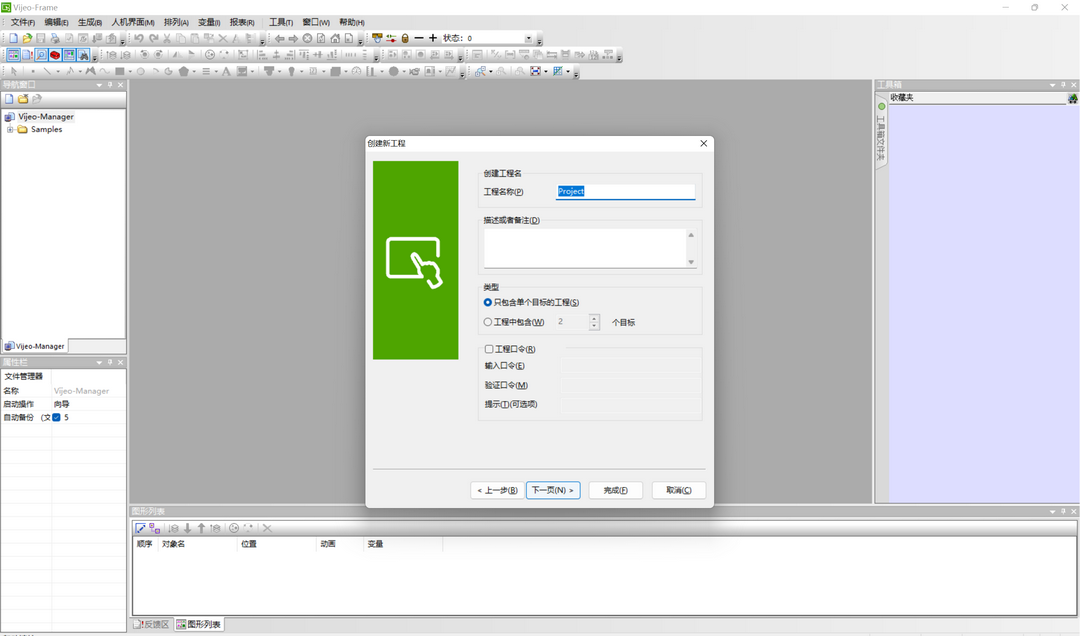Click the Print icon in the toolbar

pos(53,39)
